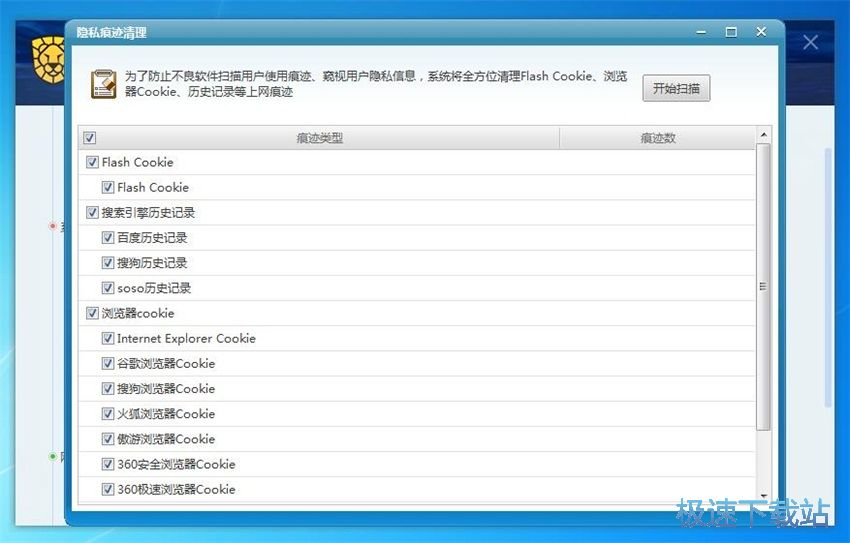
Task: Select the 搜狗浏览器Cookie row label
Action: coord(166,389)
